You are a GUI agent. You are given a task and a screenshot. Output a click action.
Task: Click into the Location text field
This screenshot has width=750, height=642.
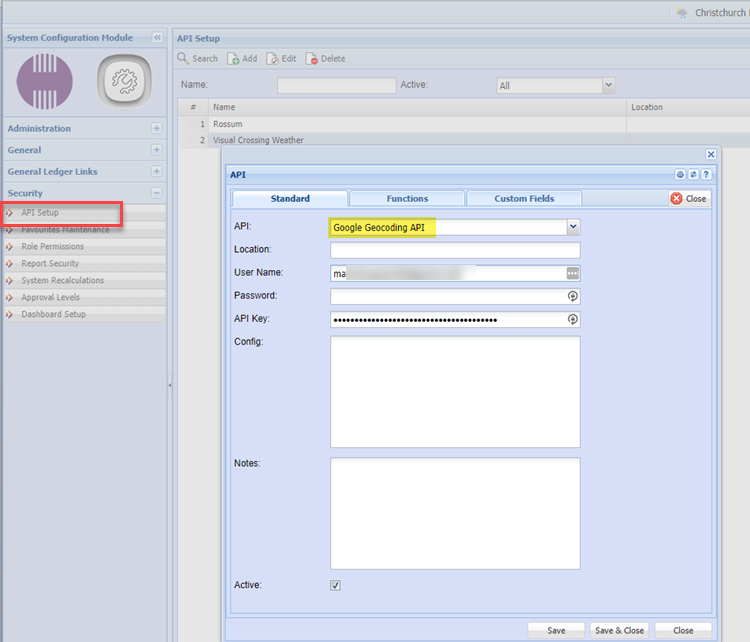(455, 250)
